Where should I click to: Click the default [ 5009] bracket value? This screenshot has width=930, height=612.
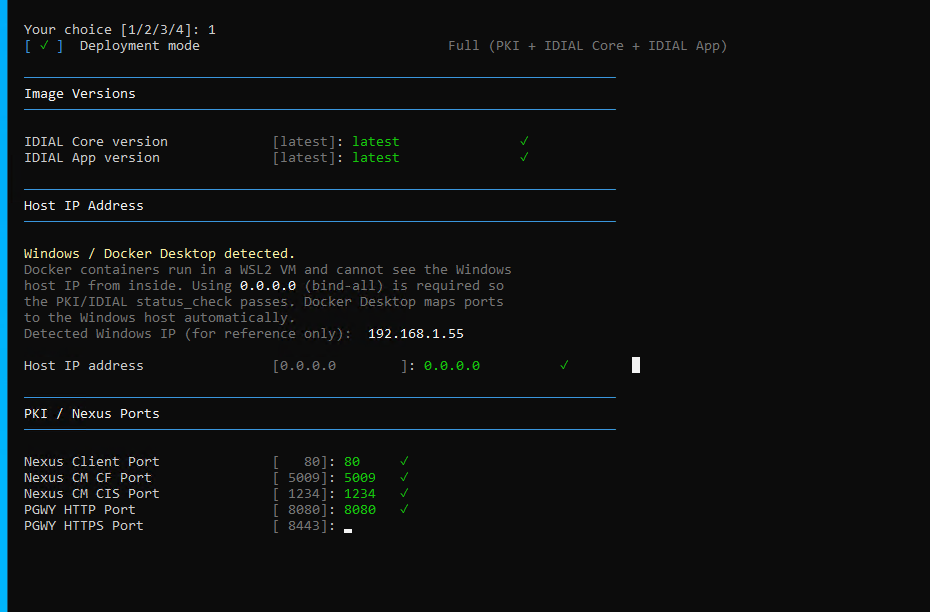pyautogui.click(x=300, y=478)
